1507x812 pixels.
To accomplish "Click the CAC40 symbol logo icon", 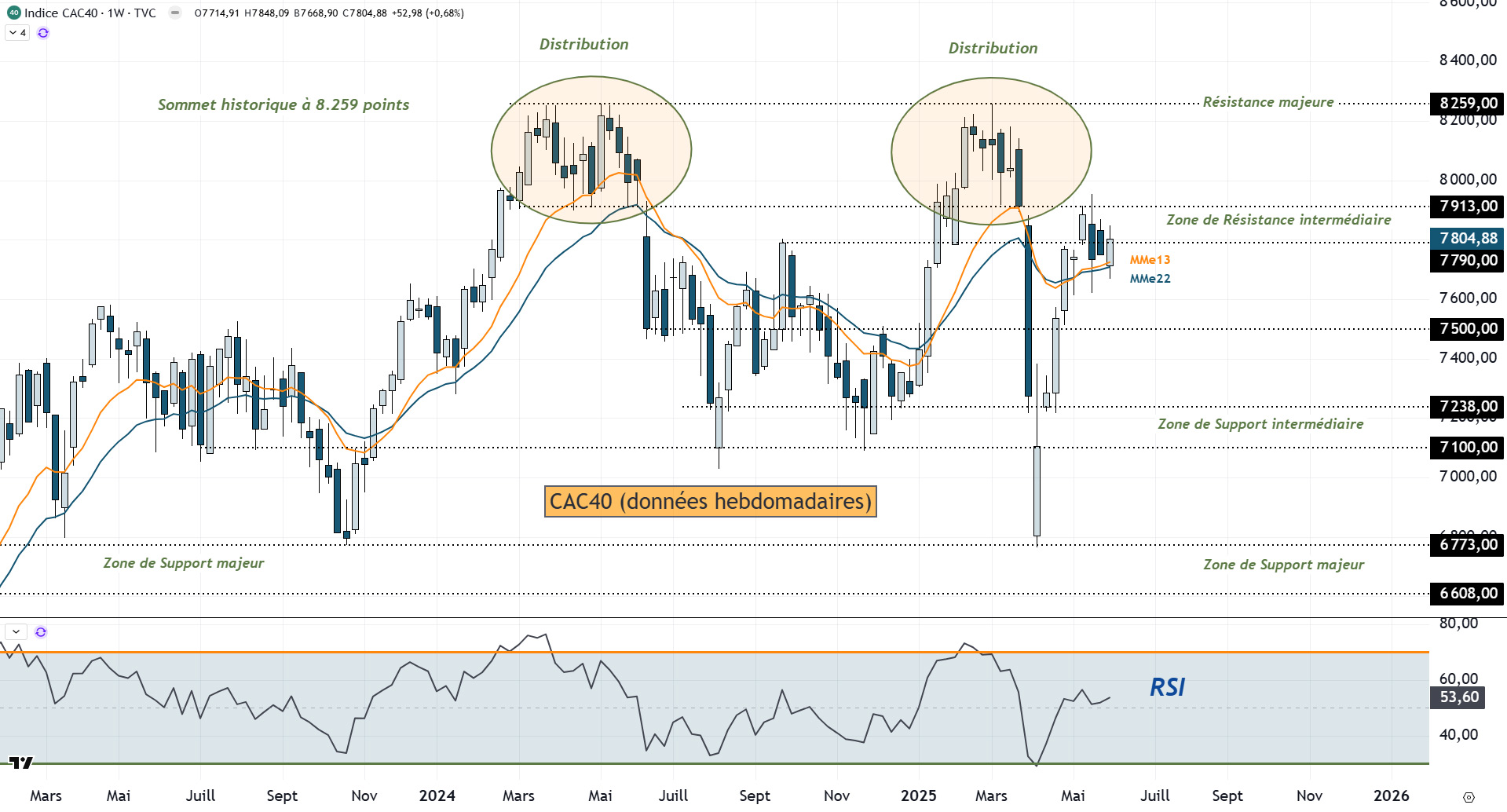I will [13, 13].
